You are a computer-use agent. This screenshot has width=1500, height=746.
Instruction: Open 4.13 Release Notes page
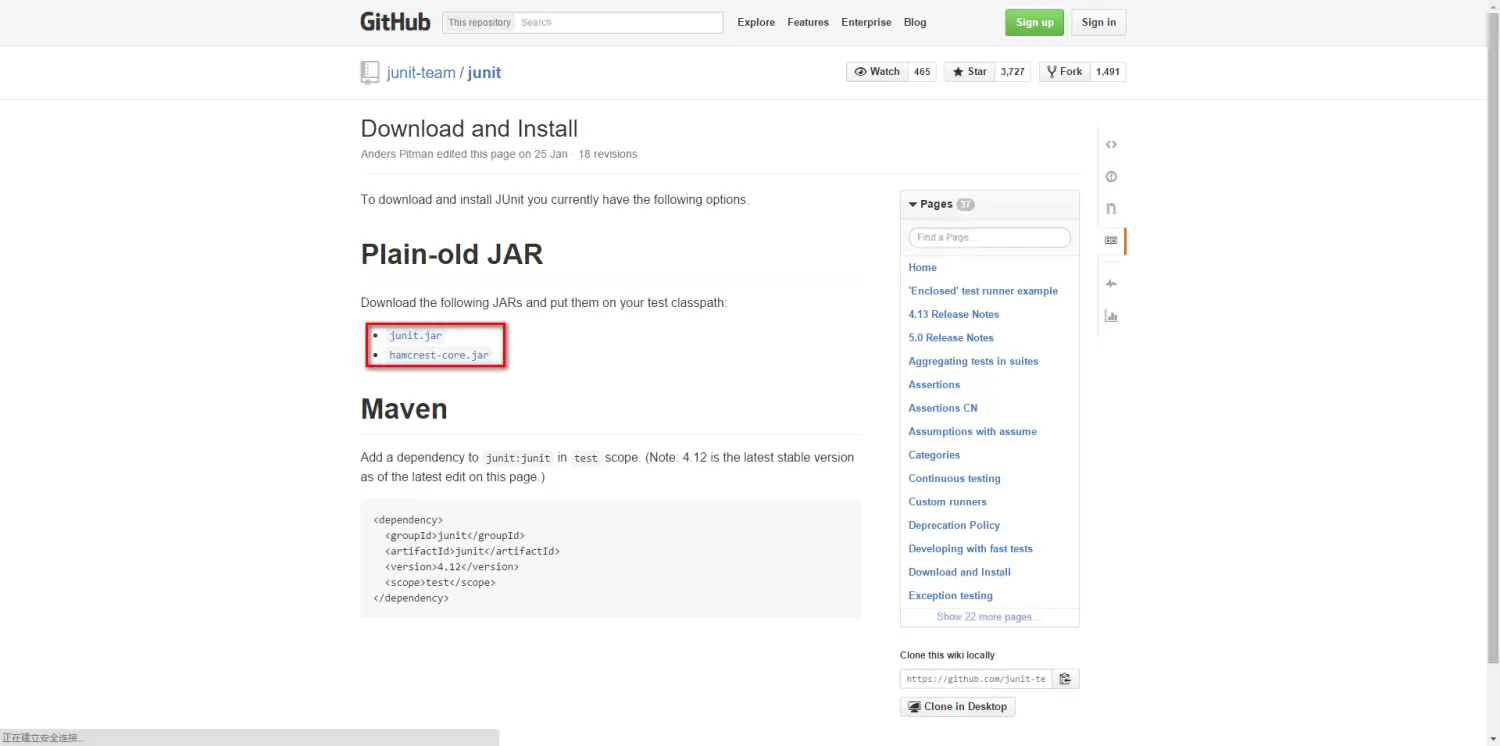[954, 314]
